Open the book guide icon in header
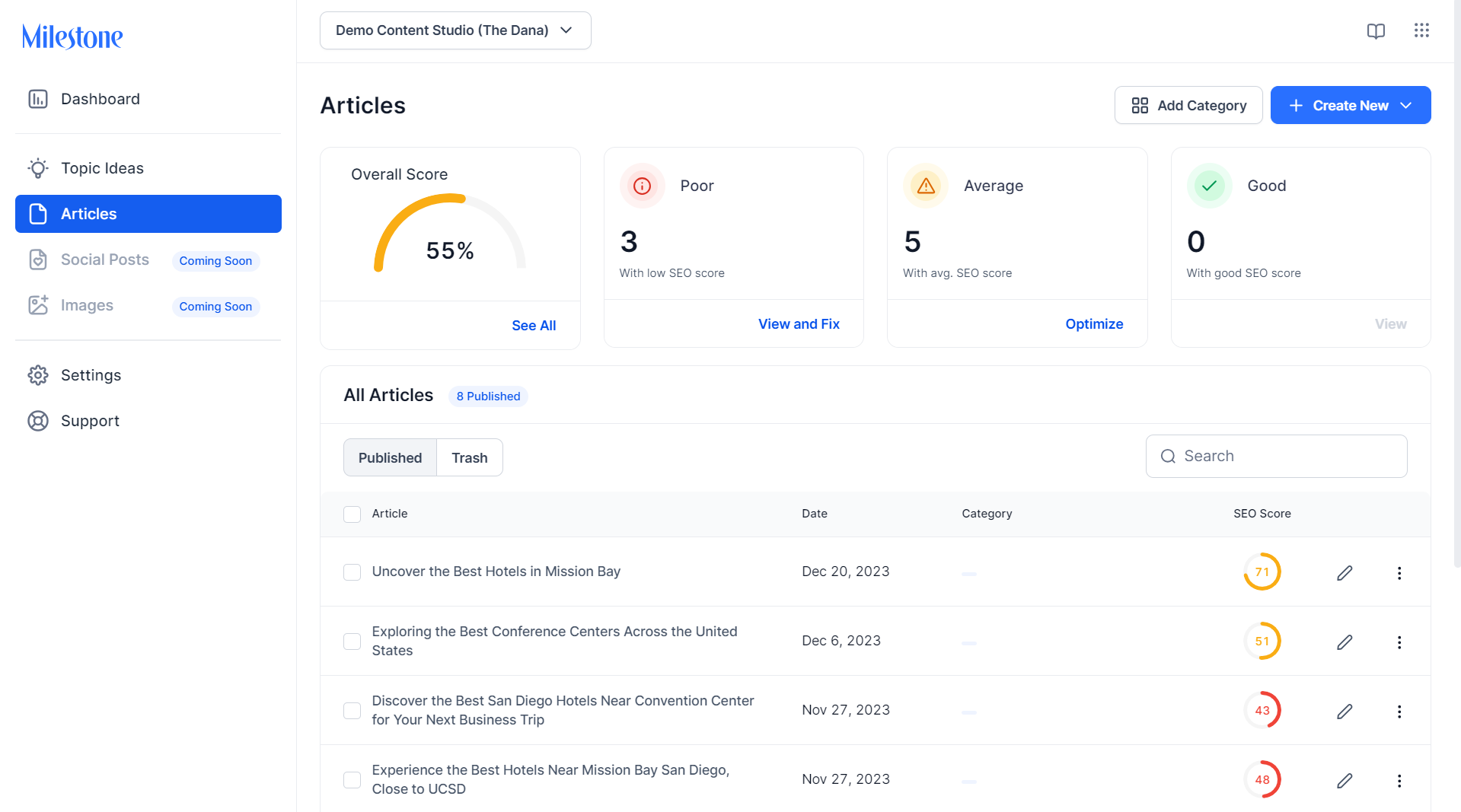1461x812 pixels. [x=1376, y=31]
